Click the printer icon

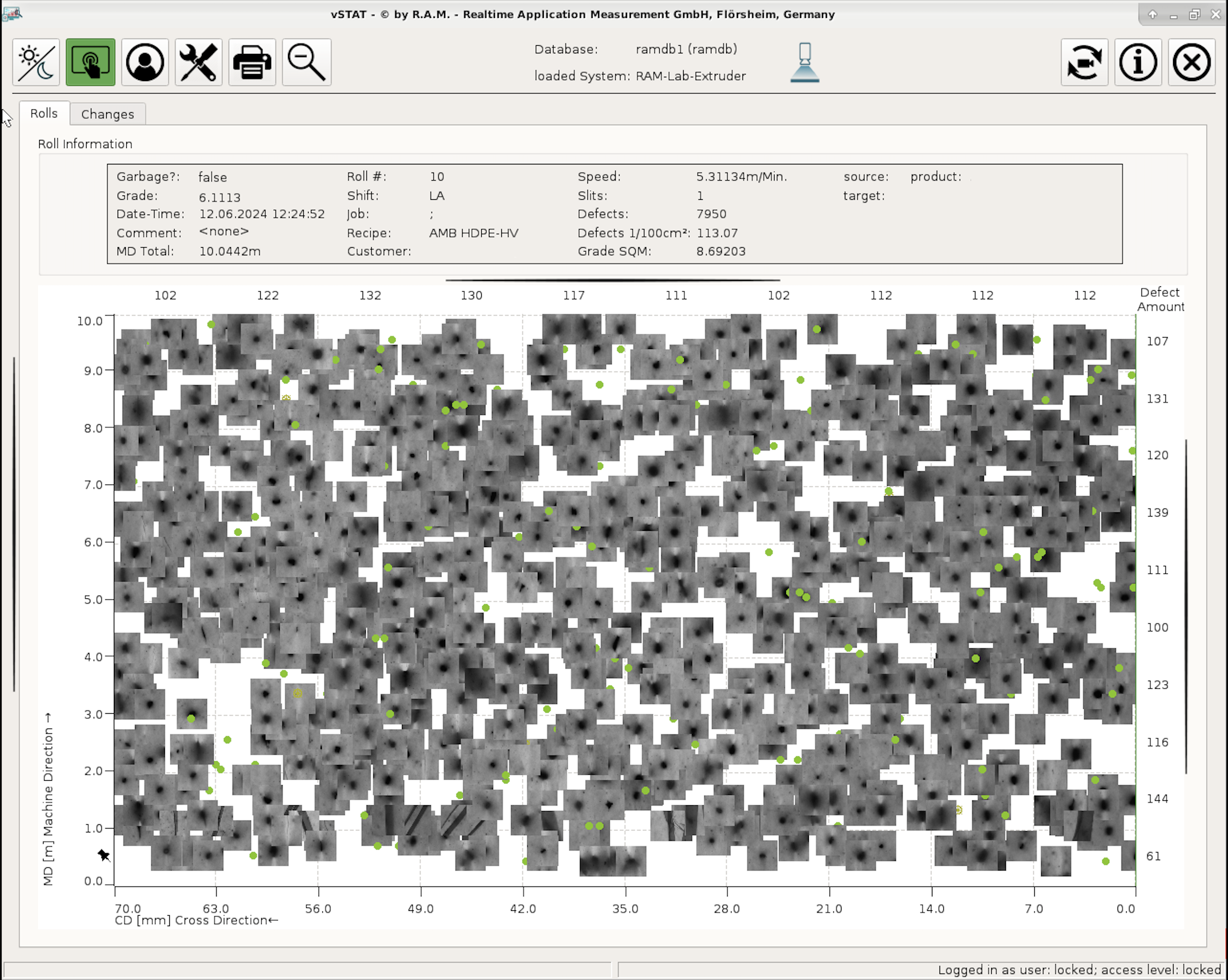point(252,63)
